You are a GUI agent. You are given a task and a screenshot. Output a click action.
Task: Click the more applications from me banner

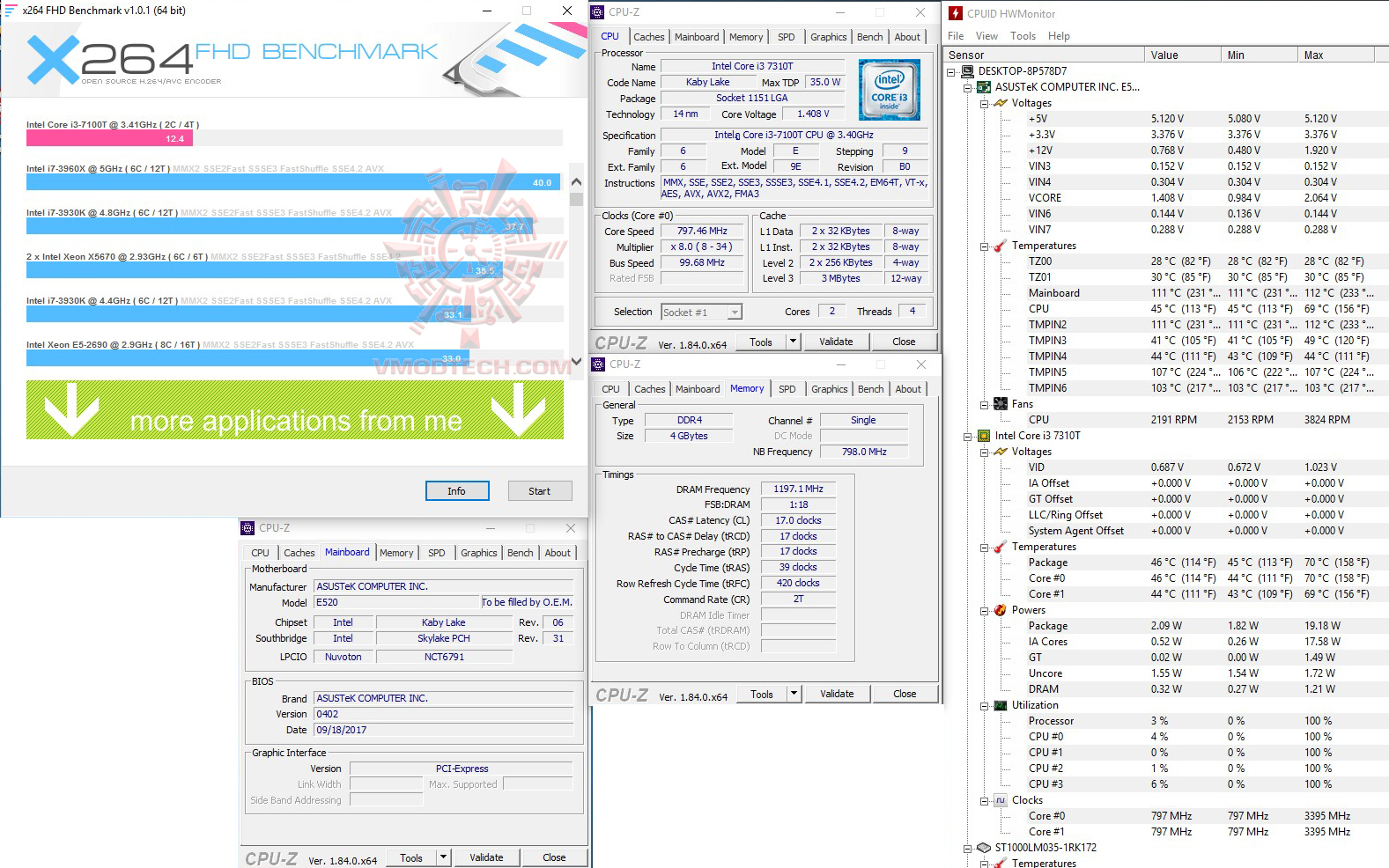coord(295,410)
